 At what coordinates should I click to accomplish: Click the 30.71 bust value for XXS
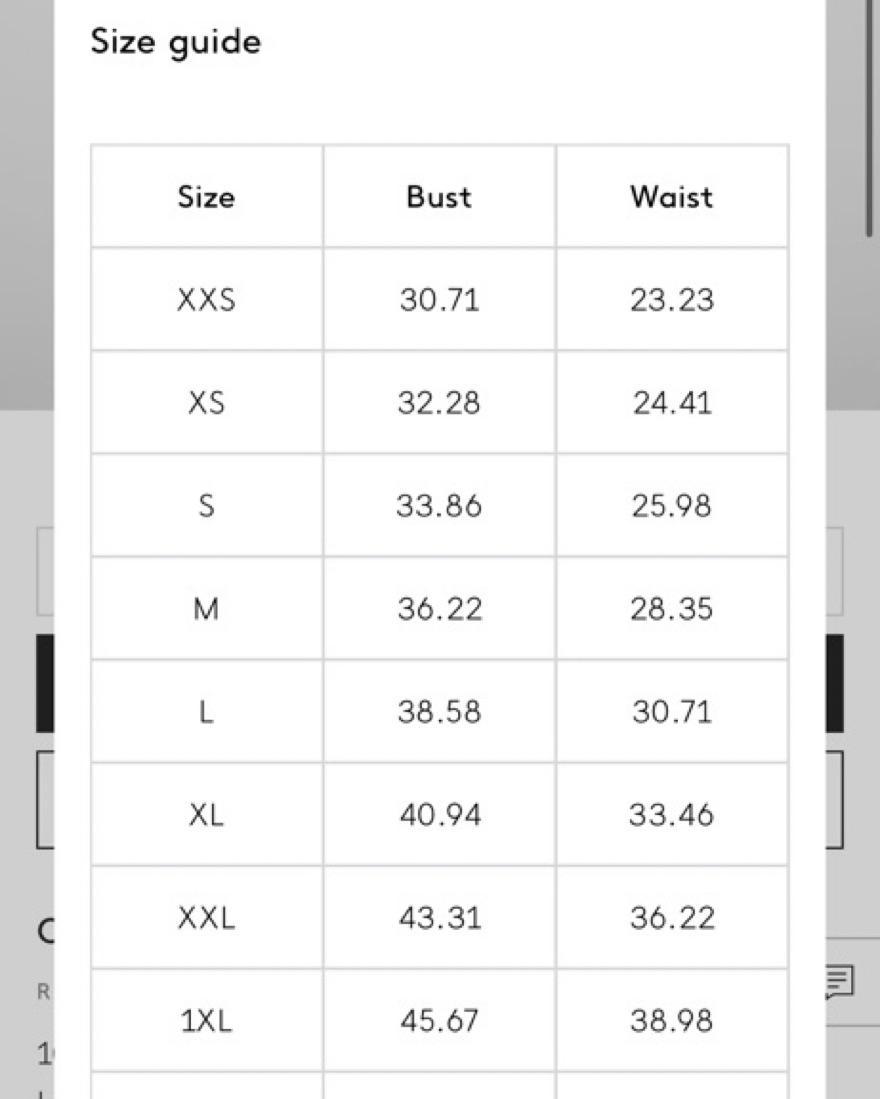pyautogui.click(x=439, y=300)
